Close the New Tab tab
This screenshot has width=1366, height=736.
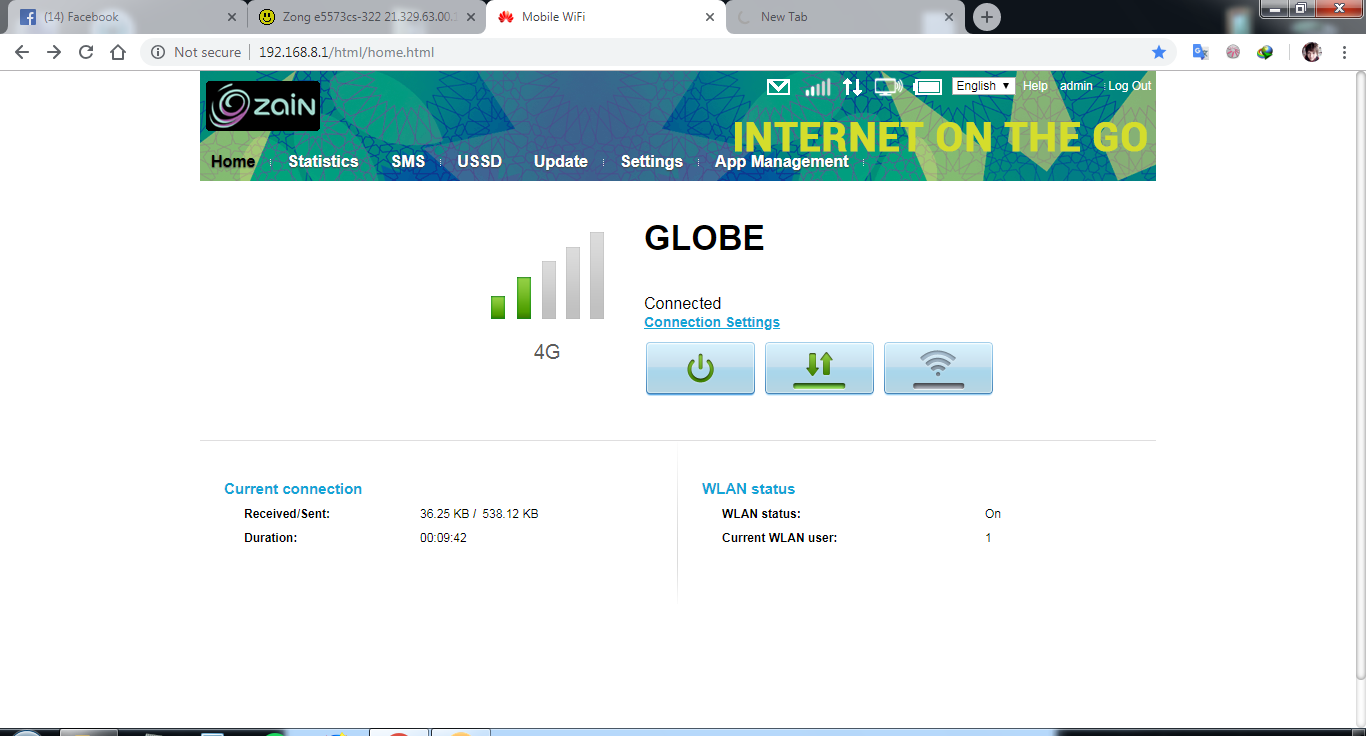pos(949,17)
